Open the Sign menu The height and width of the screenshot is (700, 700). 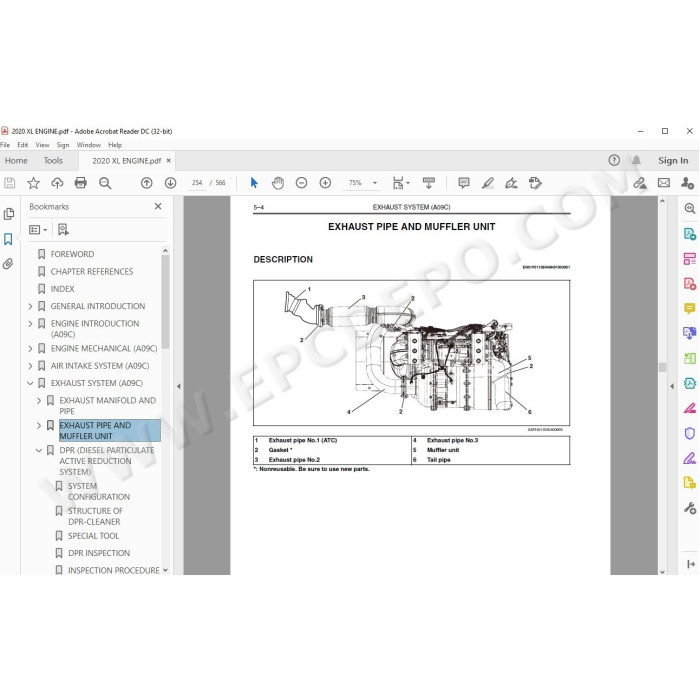tap(63, 145)
